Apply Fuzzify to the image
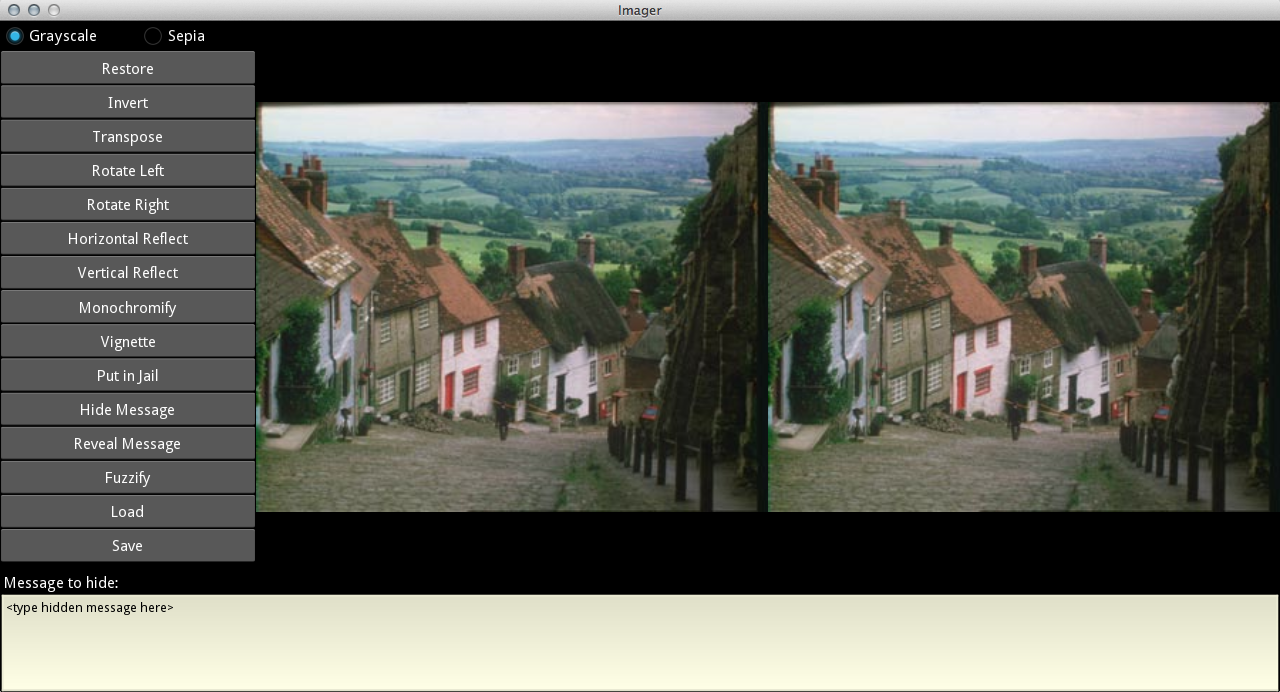Viewport: 1280px width, 692px height. [x=128, y=478]
